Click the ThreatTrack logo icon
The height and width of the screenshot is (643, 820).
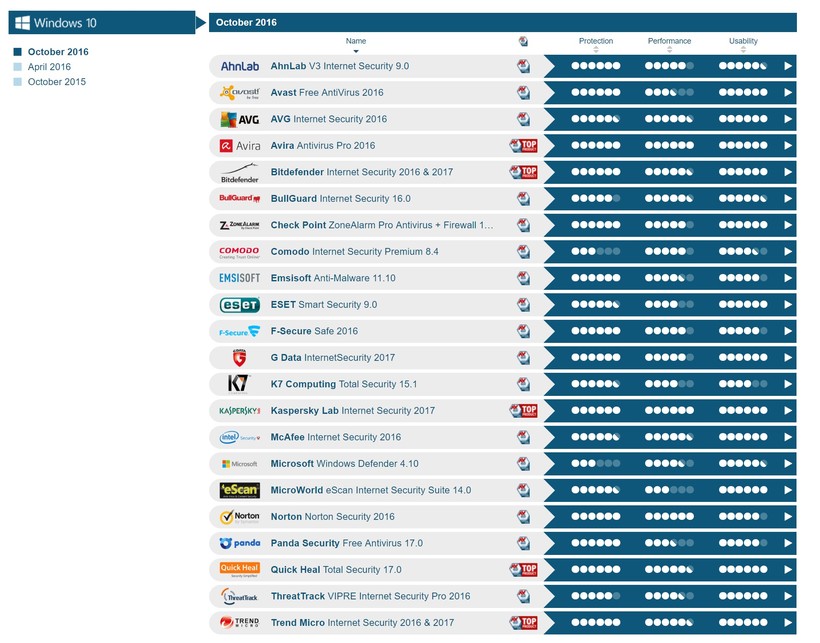[240, 596]
